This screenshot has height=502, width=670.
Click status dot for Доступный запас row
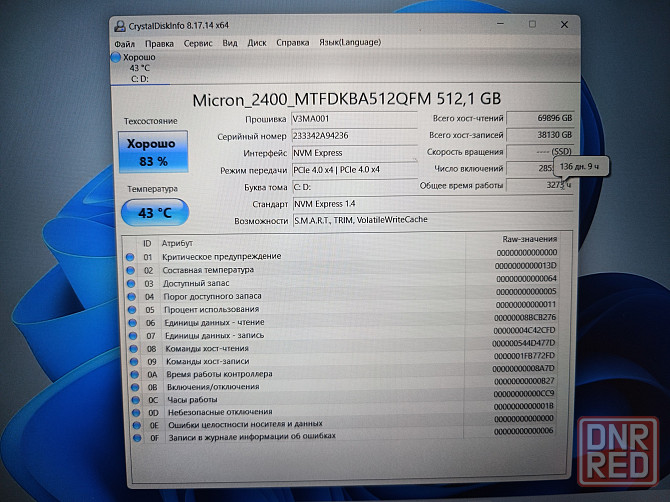[131, 284]
